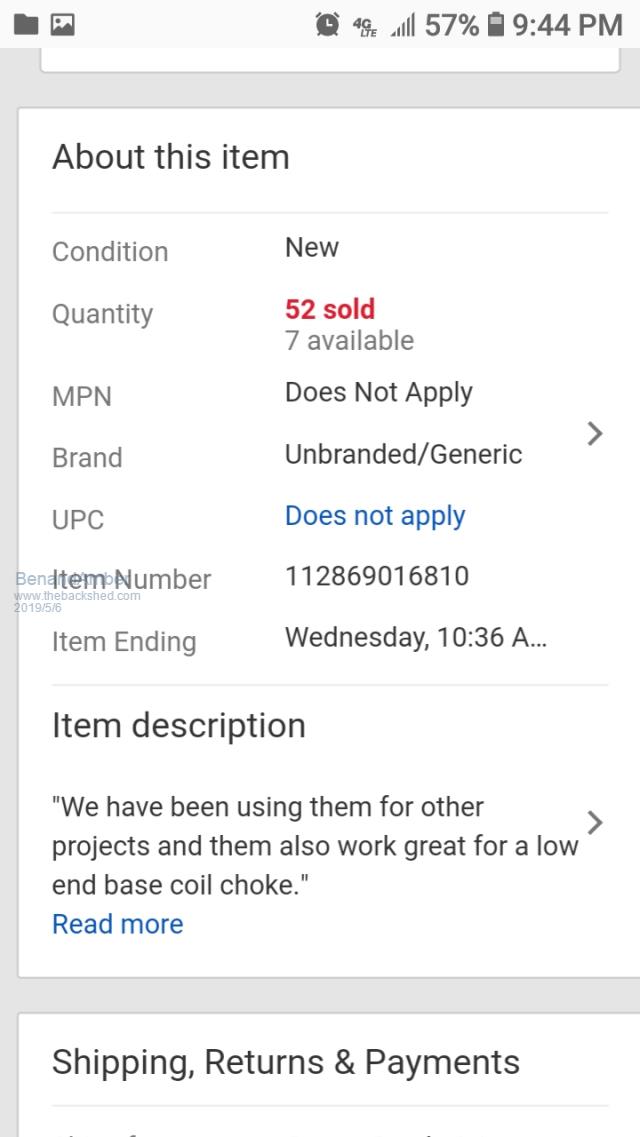Tap the 57% battery percentage
The width and height of the screenshot is (640, 1137).
tap(452, 25)
